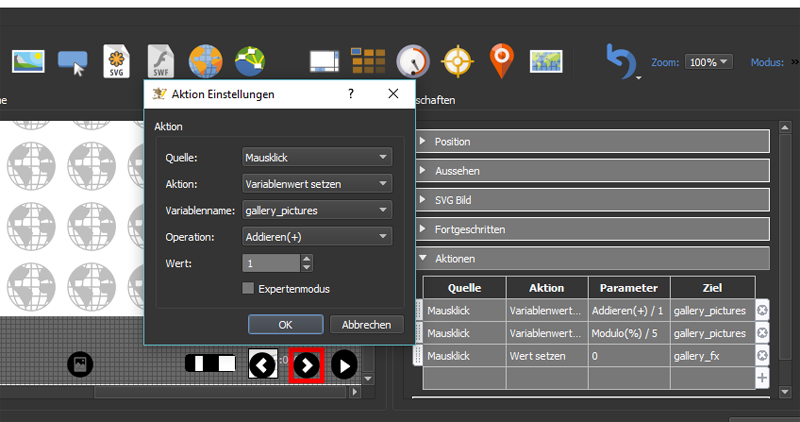Open the Variablenname dropdown
Image resolution: width=800 pixels, height=422 pixels.
[316, 210]
